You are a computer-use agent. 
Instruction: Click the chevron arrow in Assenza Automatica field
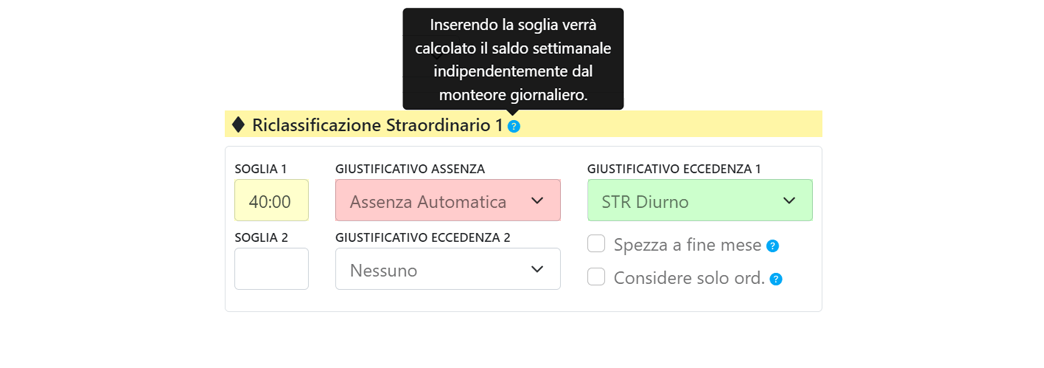pyautogui.click(x=537, y=200)
